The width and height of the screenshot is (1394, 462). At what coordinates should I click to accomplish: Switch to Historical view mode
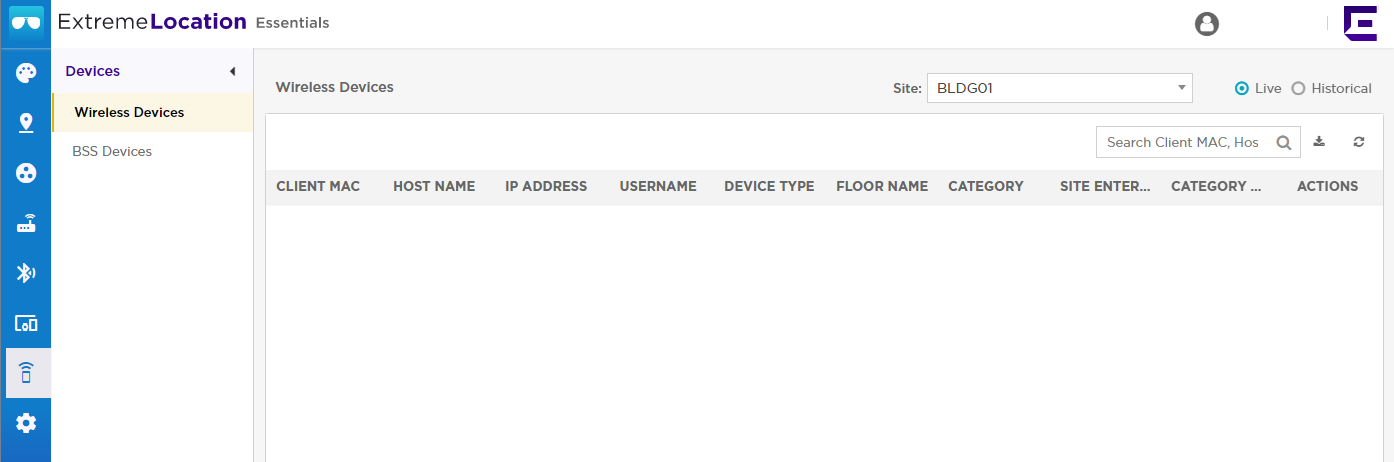1298,88
